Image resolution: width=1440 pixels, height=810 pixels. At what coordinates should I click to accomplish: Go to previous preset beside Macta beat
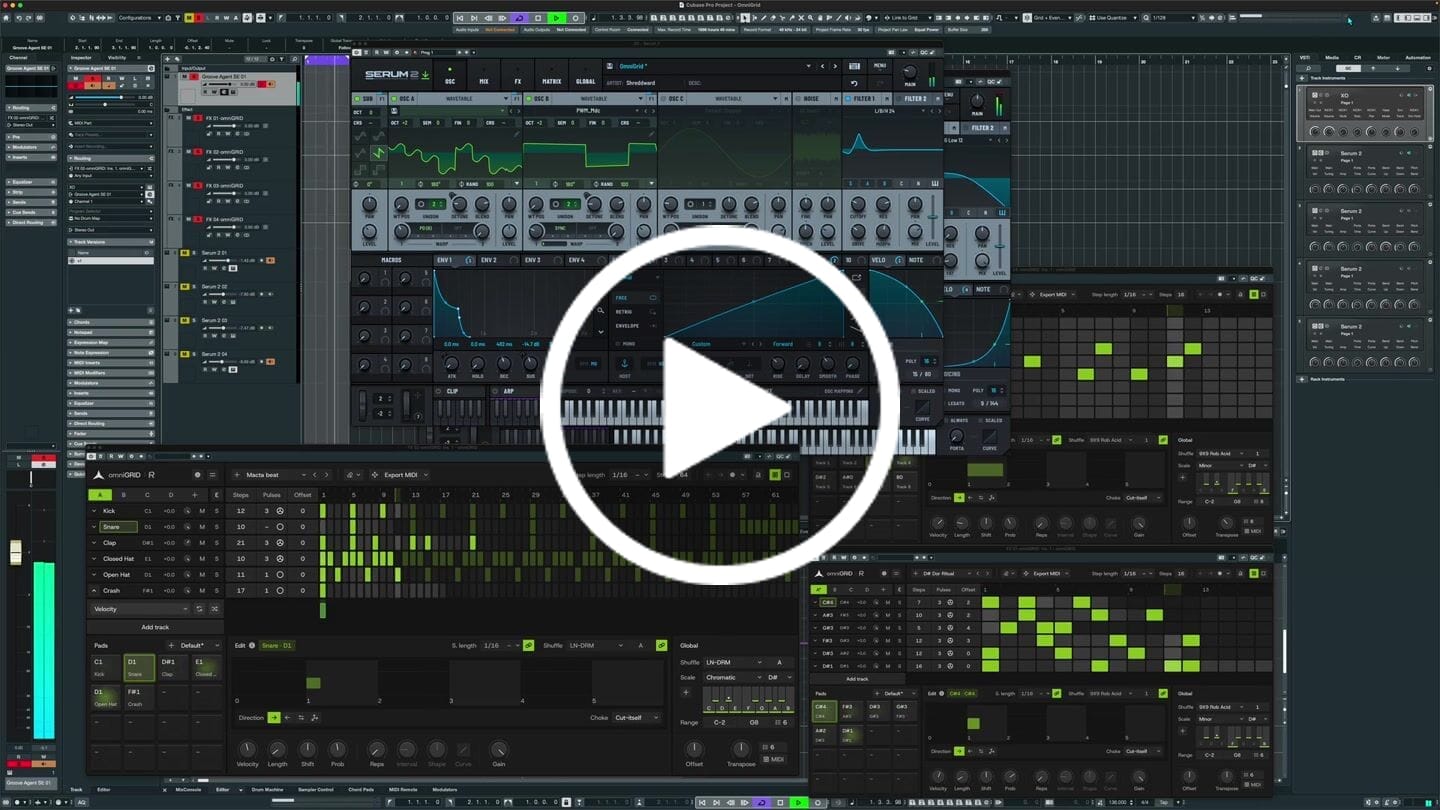click(314, 475)
